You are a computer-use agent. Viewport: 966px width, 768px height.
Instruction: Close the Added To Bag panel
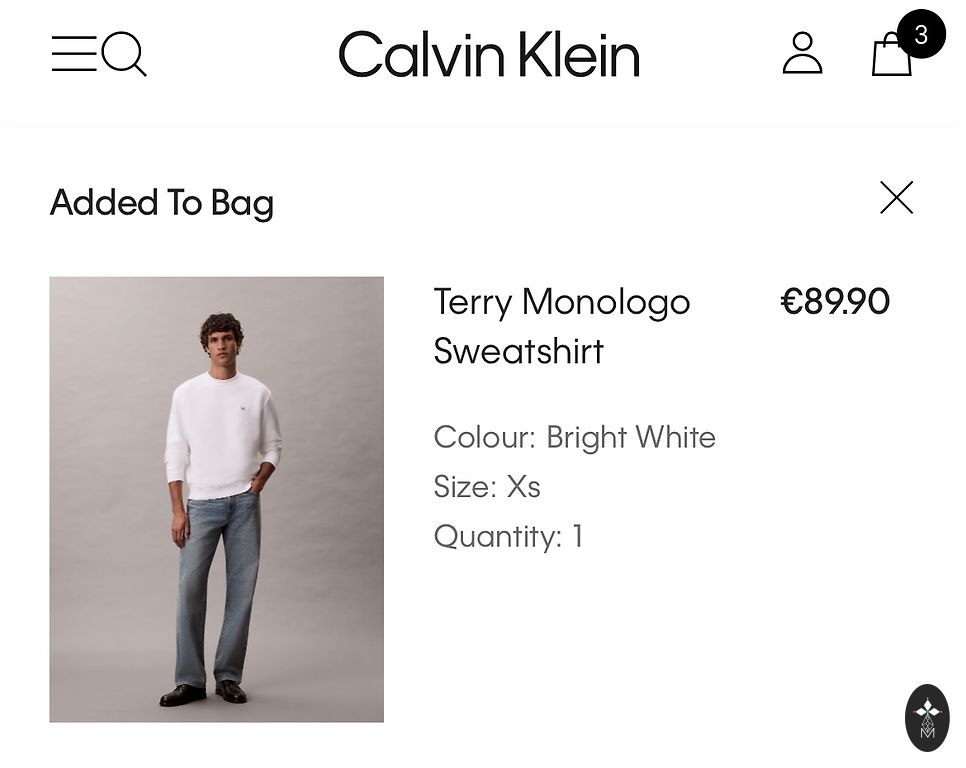896,198
